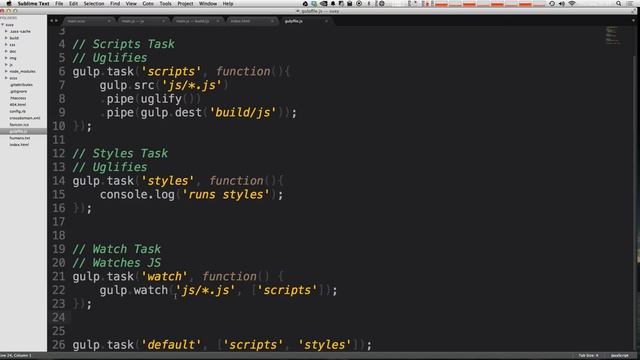Screen dimensions: 640x360
Task: Switch to the first main.scss tab
Action: point(89,21)
